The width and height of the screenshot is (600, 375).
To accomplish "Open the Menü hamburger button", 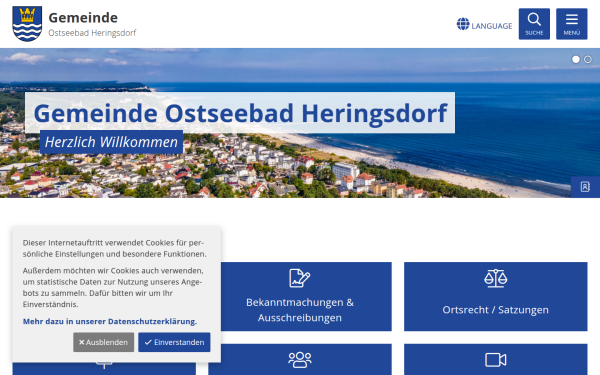I will click(572, 24).
